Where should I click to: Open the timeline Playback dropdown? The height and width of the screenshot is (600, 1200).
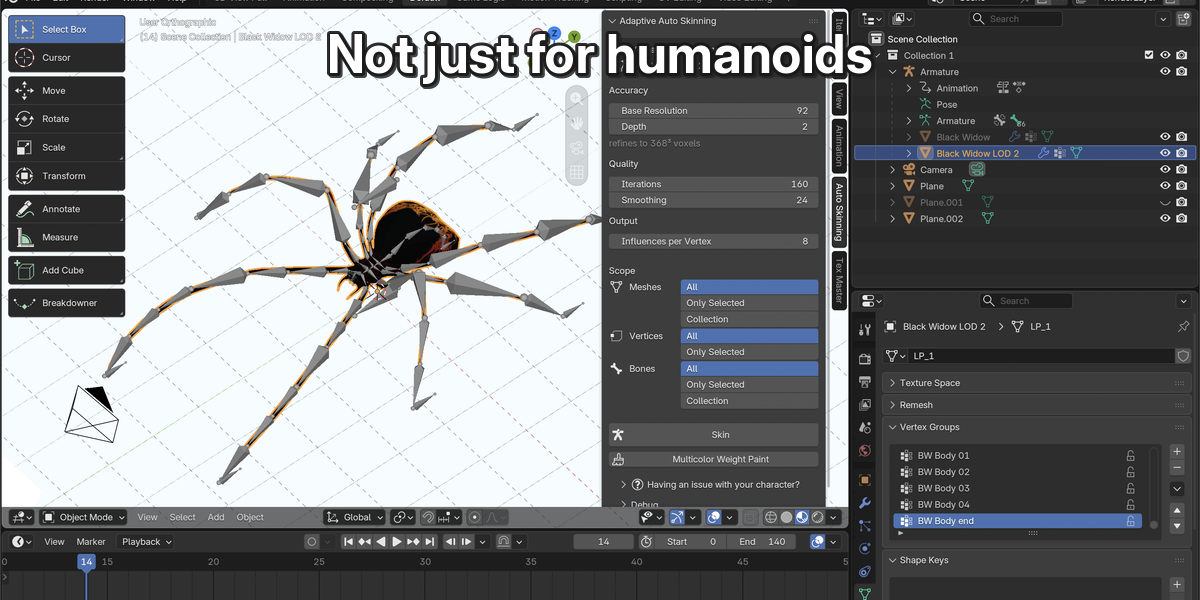tap(146, 542)
